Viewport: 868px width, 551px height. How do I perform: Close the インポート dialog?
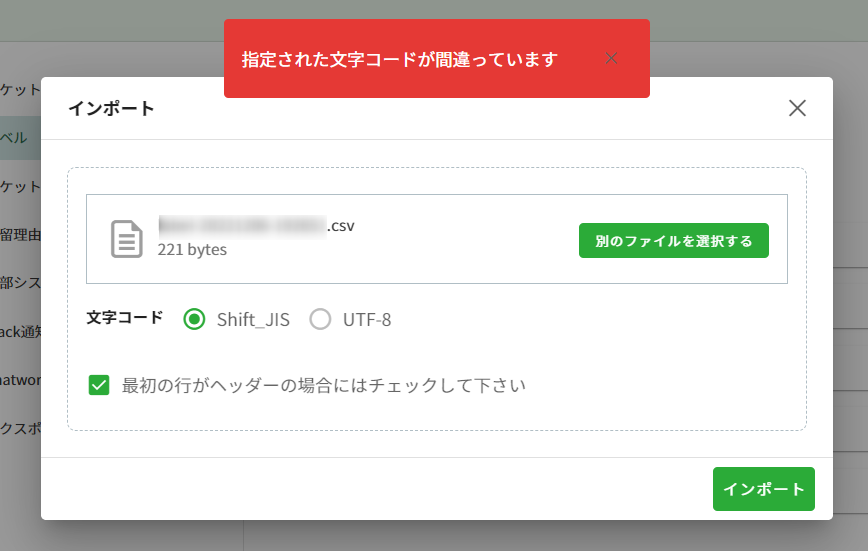(x=797, y=108)
